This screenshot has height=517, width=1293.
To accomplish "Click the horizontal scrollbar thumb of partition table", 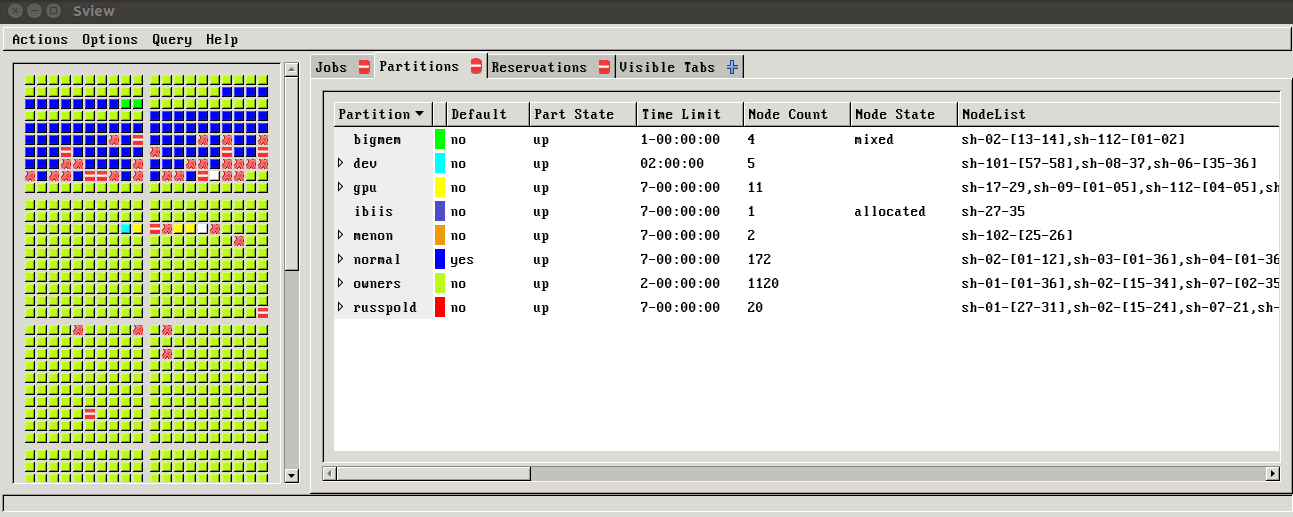I will pos(433,473).
